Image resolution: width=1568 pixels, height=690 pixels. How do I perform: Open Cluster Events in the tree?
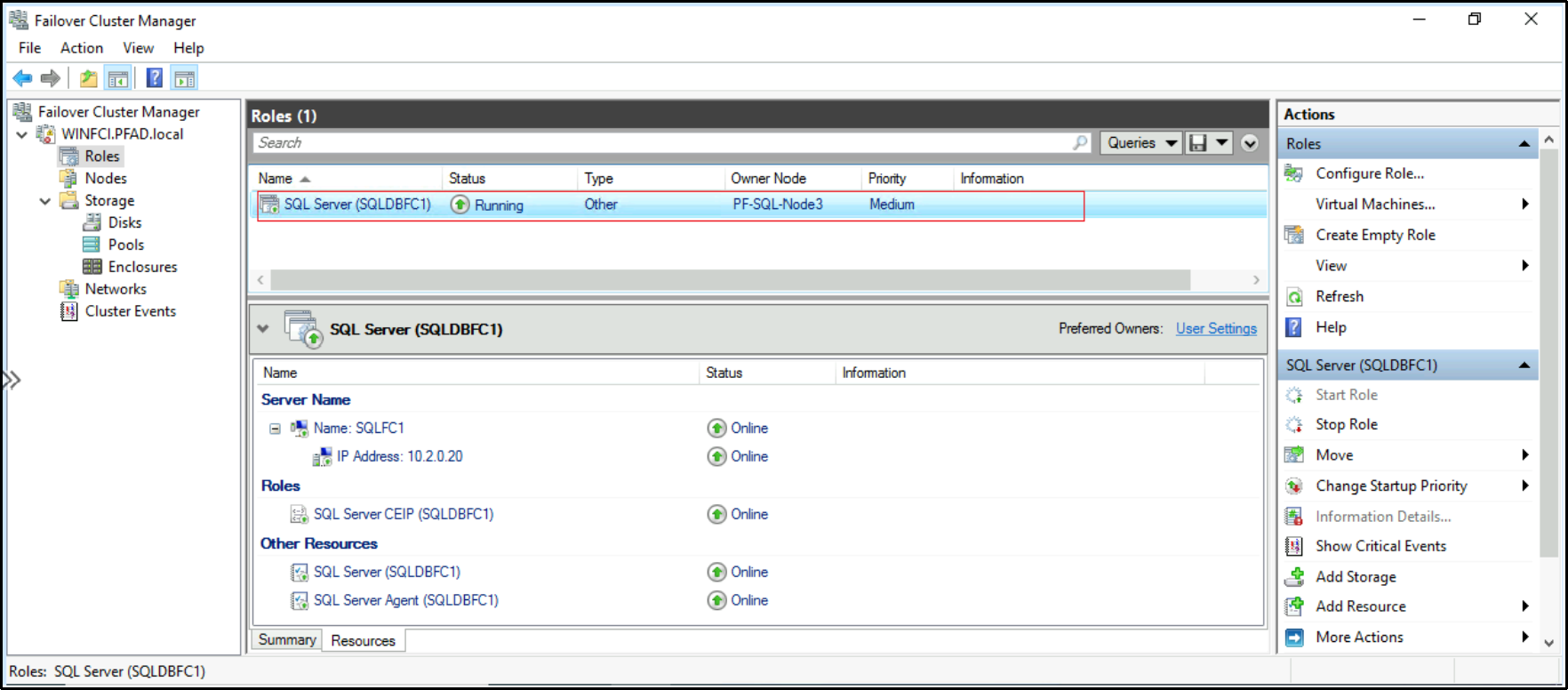click(x=130, y=311)
